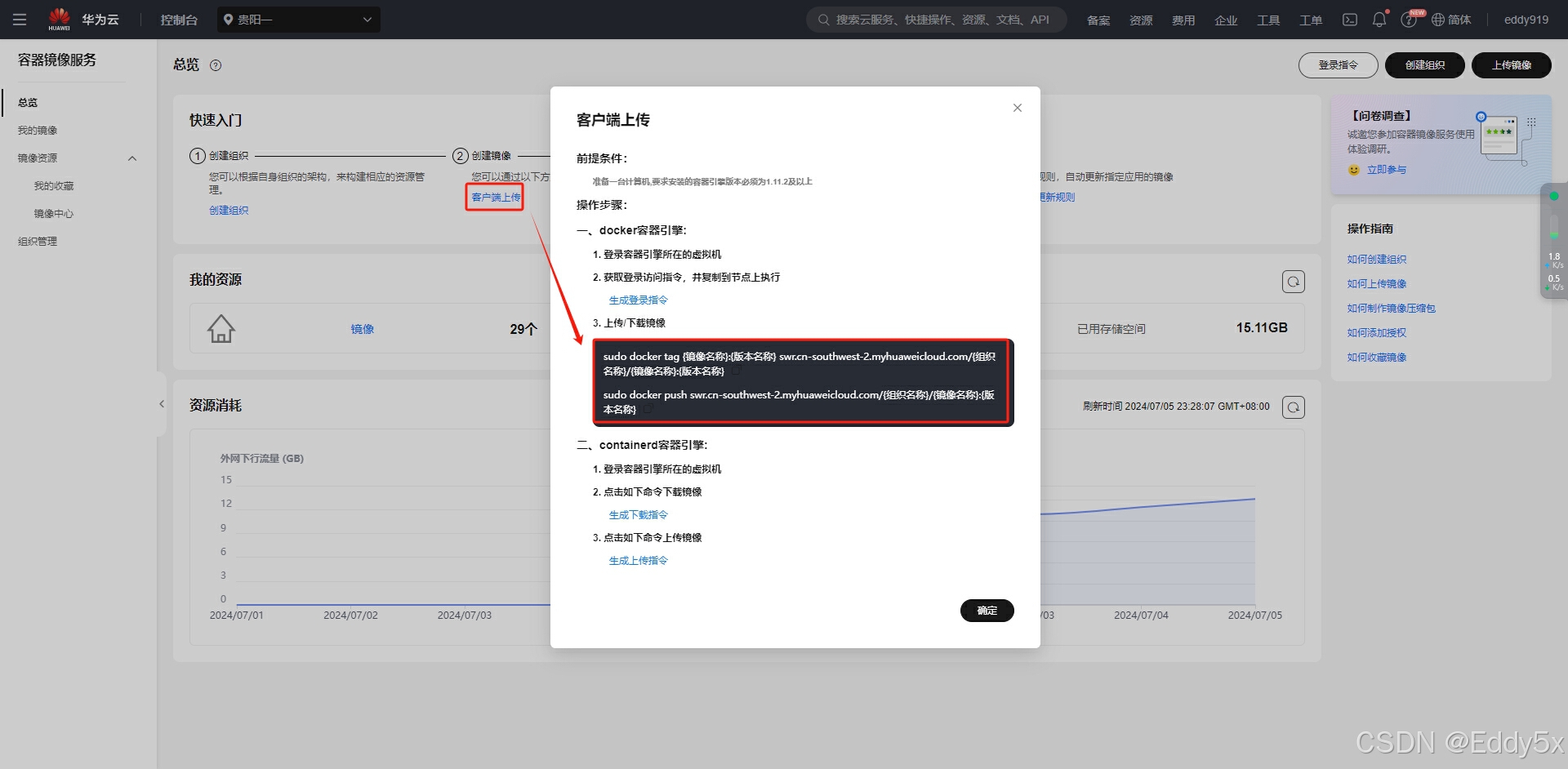Open the CloudShell terminal icon
This screenshot has height=769, width=1568.
[x=1350, y=20]
